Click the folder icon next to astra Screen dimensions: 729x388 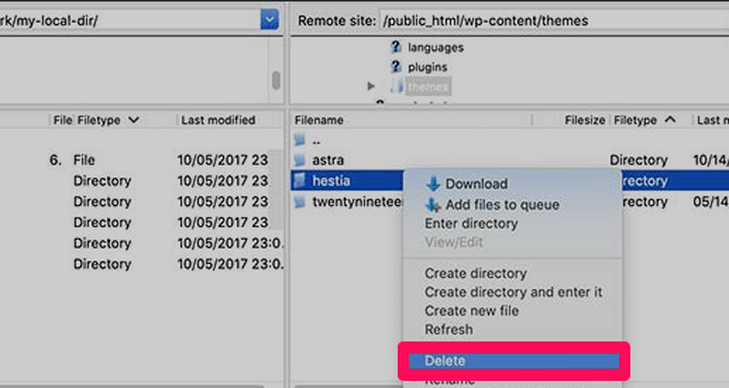coord(300,160)
